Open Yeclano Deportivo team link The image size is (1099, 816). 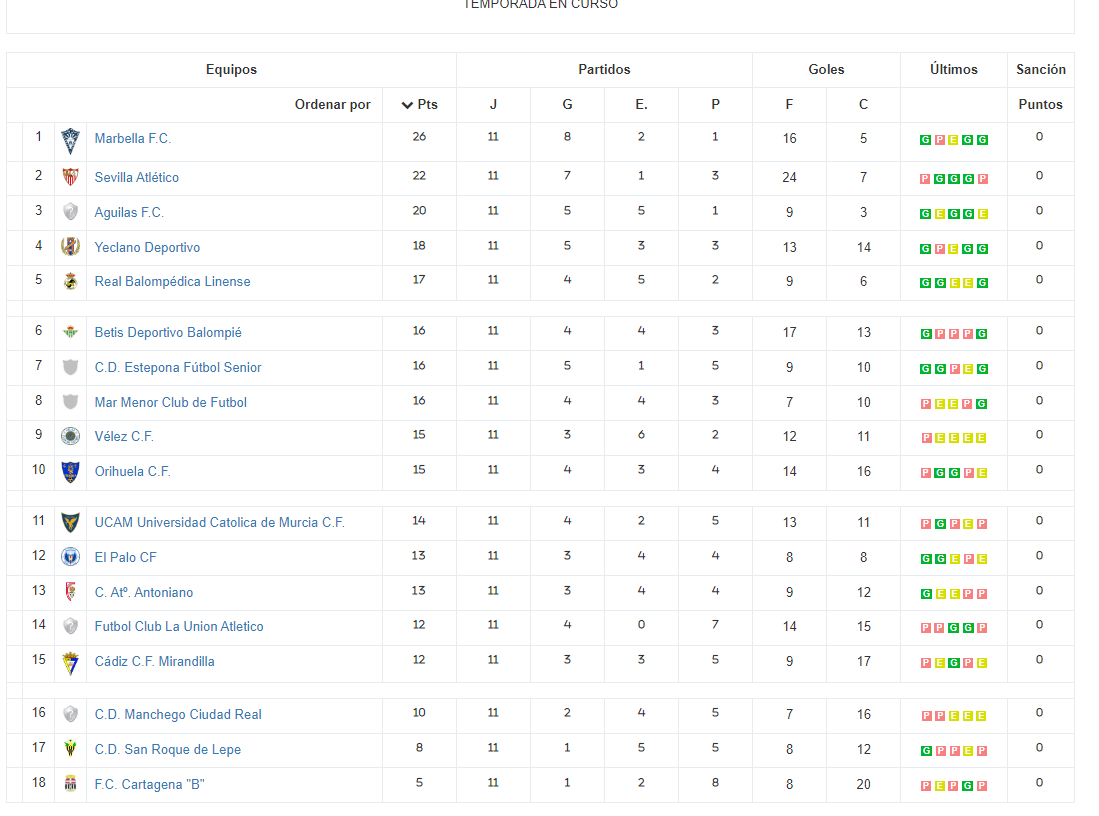[147, 247]
